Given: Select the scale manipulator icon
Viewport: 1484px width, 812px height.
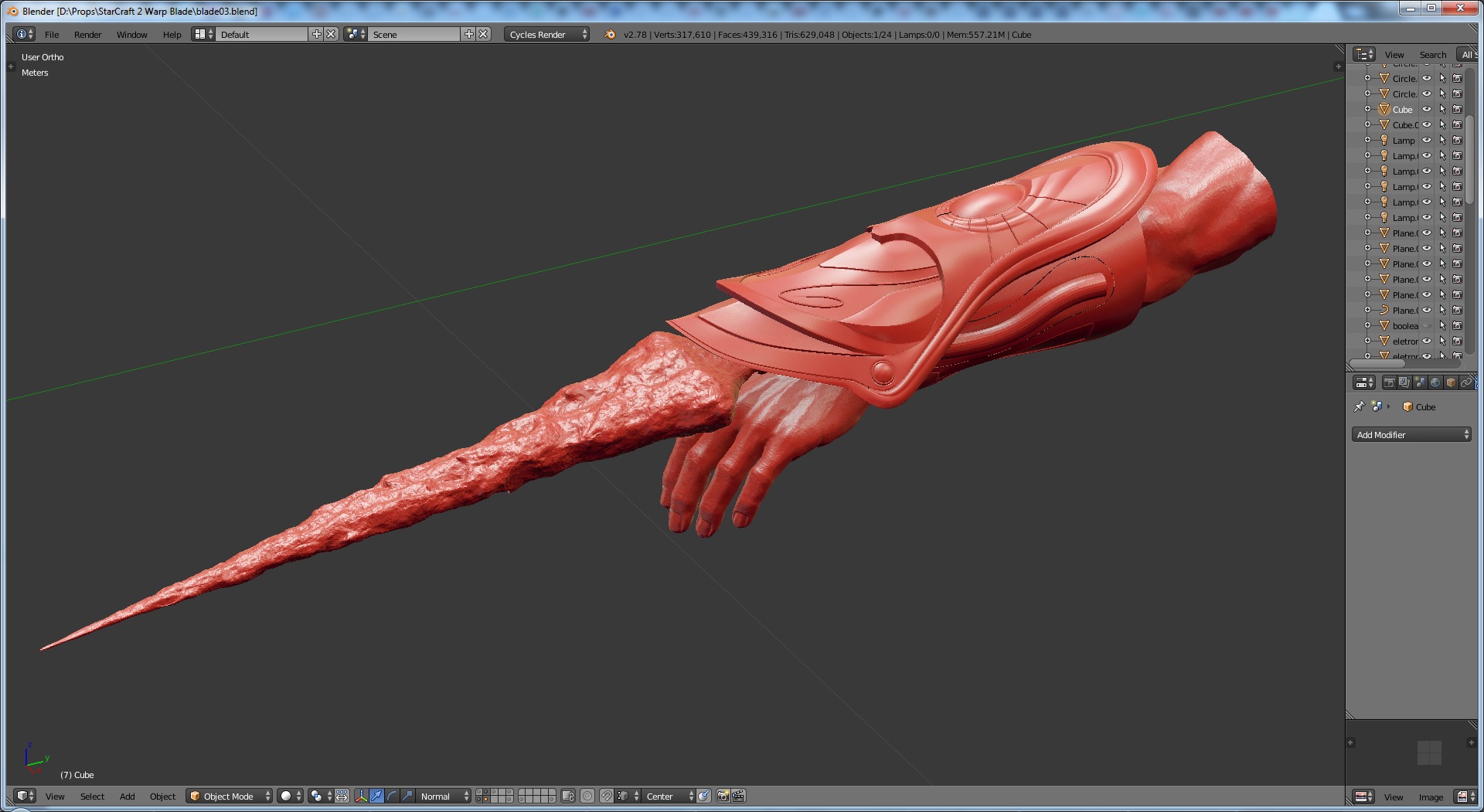Looking at the screenshot, I should [407, 796].
